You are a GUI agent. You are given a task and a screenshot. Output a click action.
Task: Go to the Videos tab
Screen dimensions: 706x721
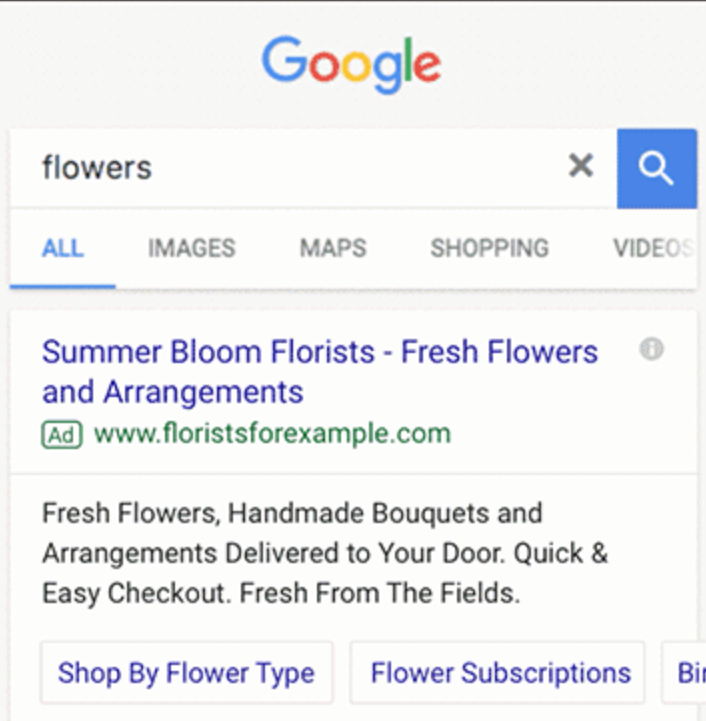pos(653,248)
